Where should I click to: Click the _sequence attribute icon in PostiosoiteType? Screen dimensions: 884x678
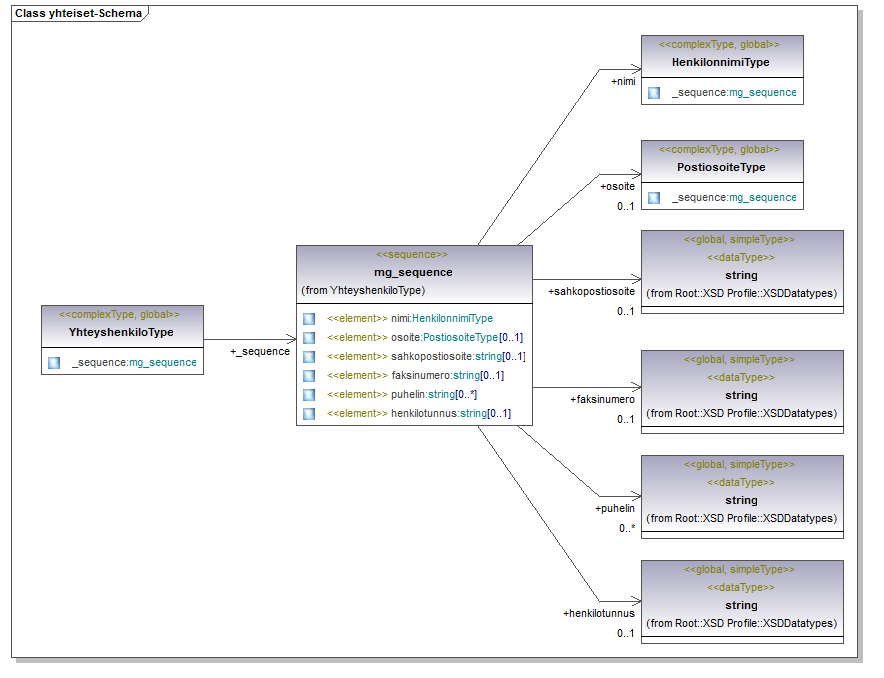click(x=654, y=198)
